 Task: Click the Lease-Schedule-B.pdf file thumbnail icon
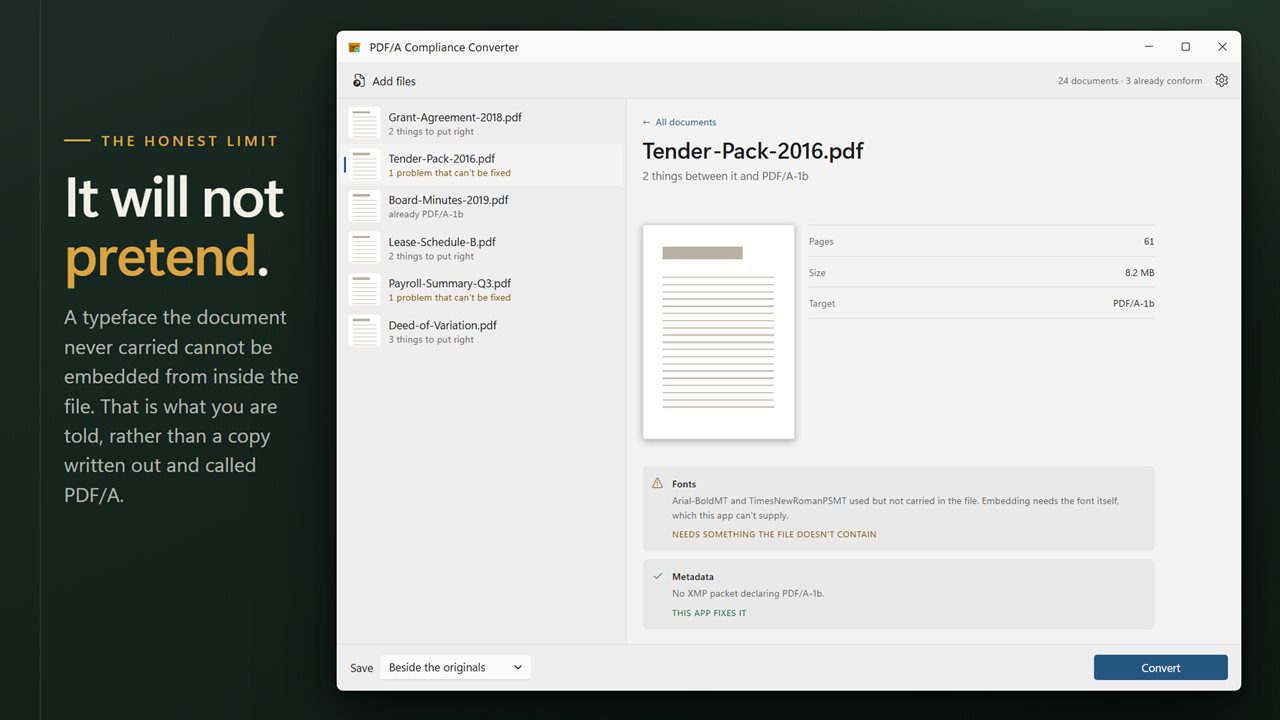(x=364, y=248)
